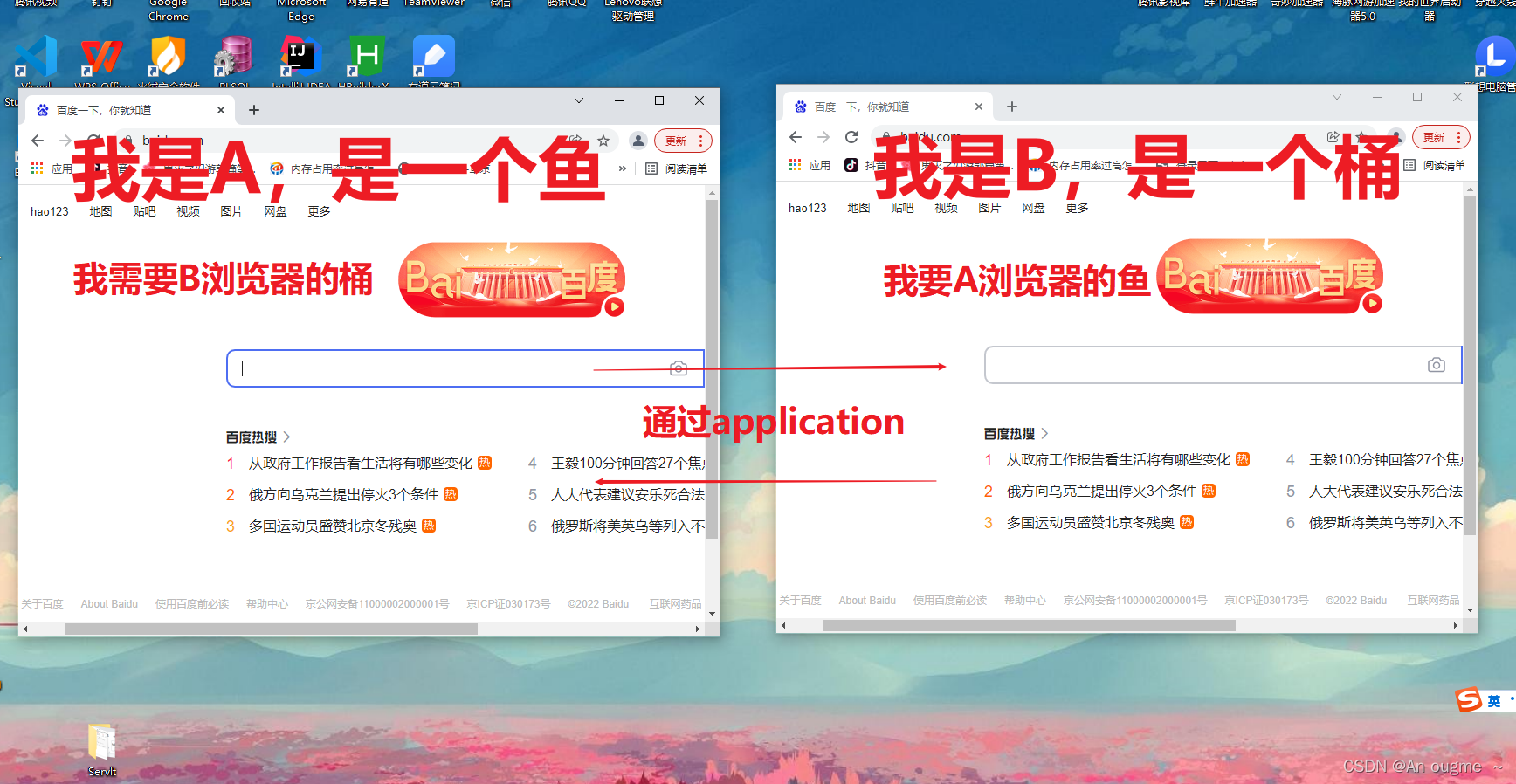
Task: Open 抖音 bookmark in right window
Action: coord(865,165)
